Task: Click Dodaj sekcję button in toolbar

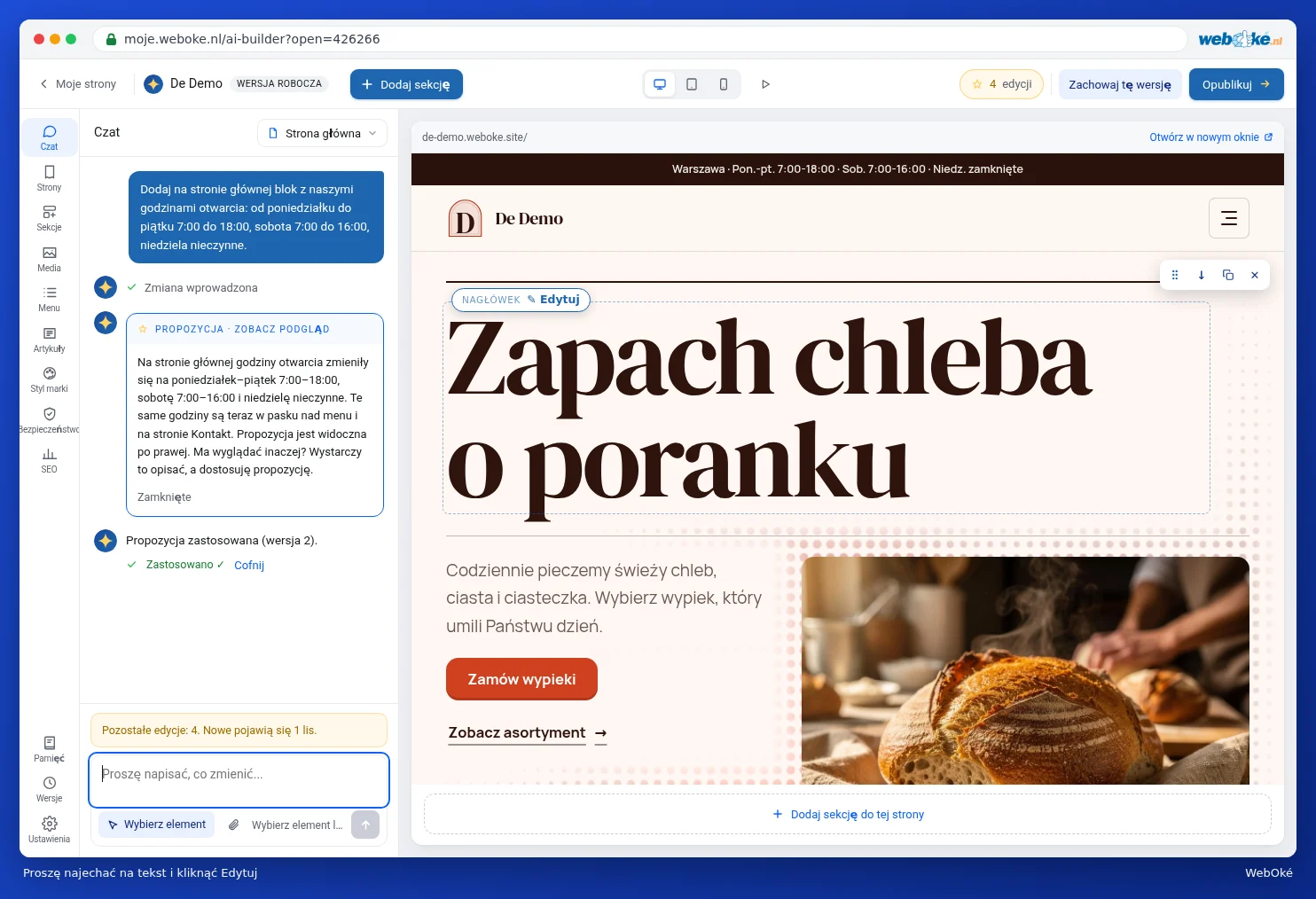Action: tap(406, 84)
